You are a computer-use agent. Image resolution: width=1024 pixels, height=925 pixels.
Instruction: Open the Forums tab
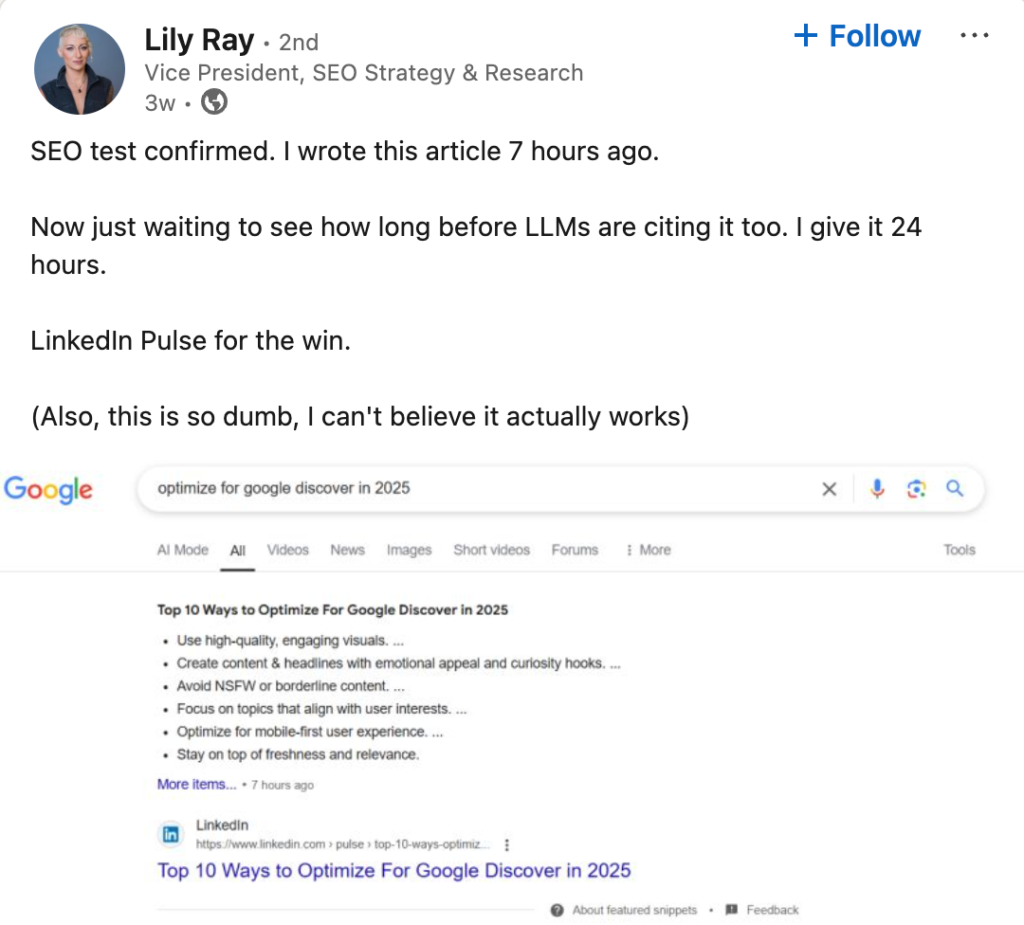[574, 550]
